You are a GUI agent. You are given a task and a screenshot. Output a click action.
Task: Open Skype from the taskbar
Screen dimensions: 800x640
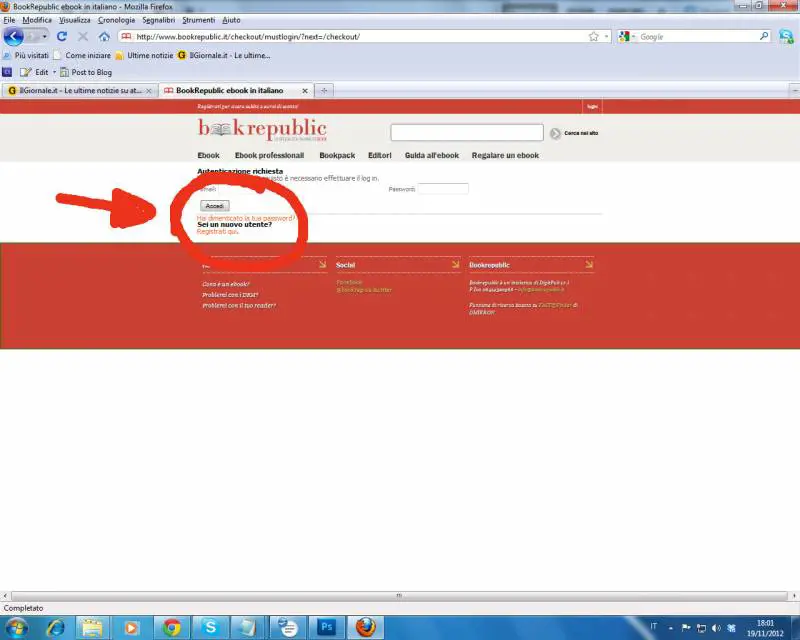[210, 628]
